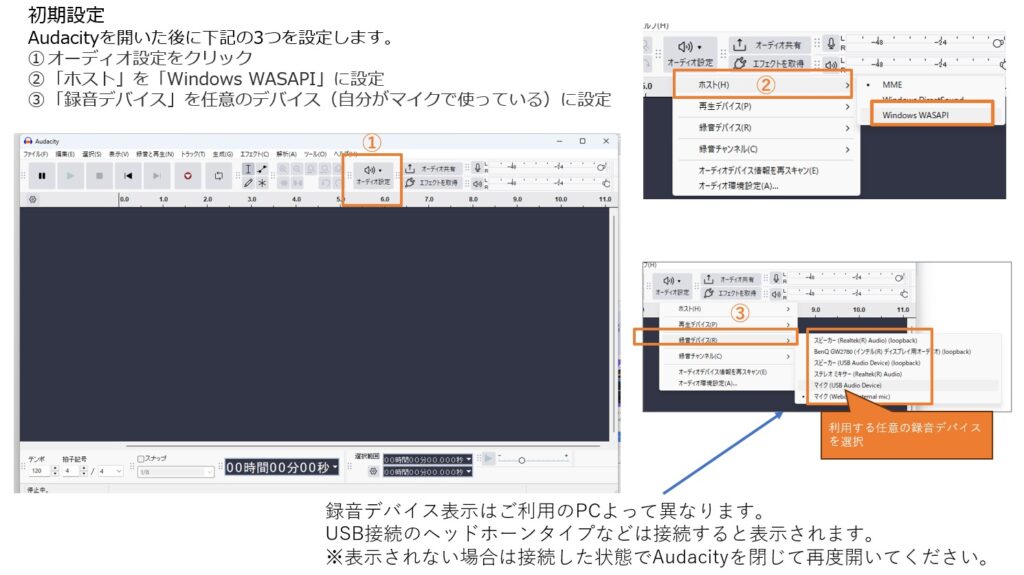Adjust the playback speed slider

pos(521,460)
